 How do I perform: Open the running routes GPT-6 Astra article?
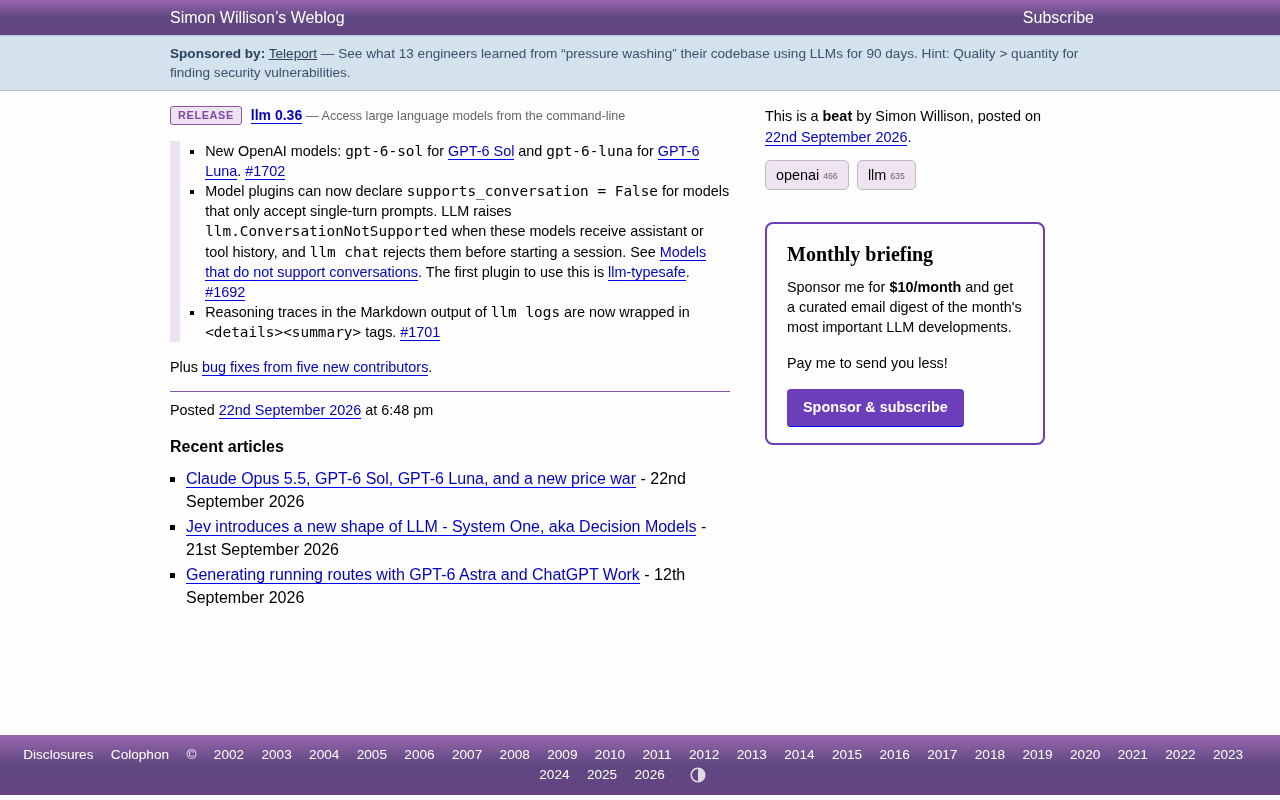click(x=413, y=575)
